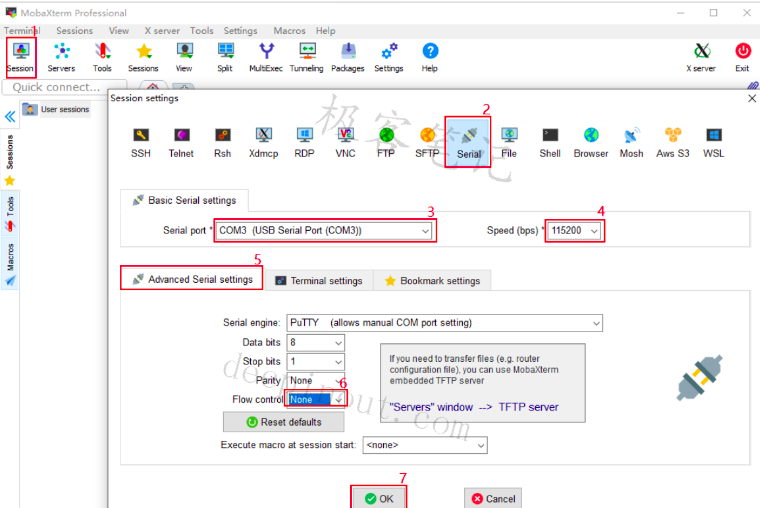Choose the Mosh session type
The image size is (760, 508).
click(632, 143)
